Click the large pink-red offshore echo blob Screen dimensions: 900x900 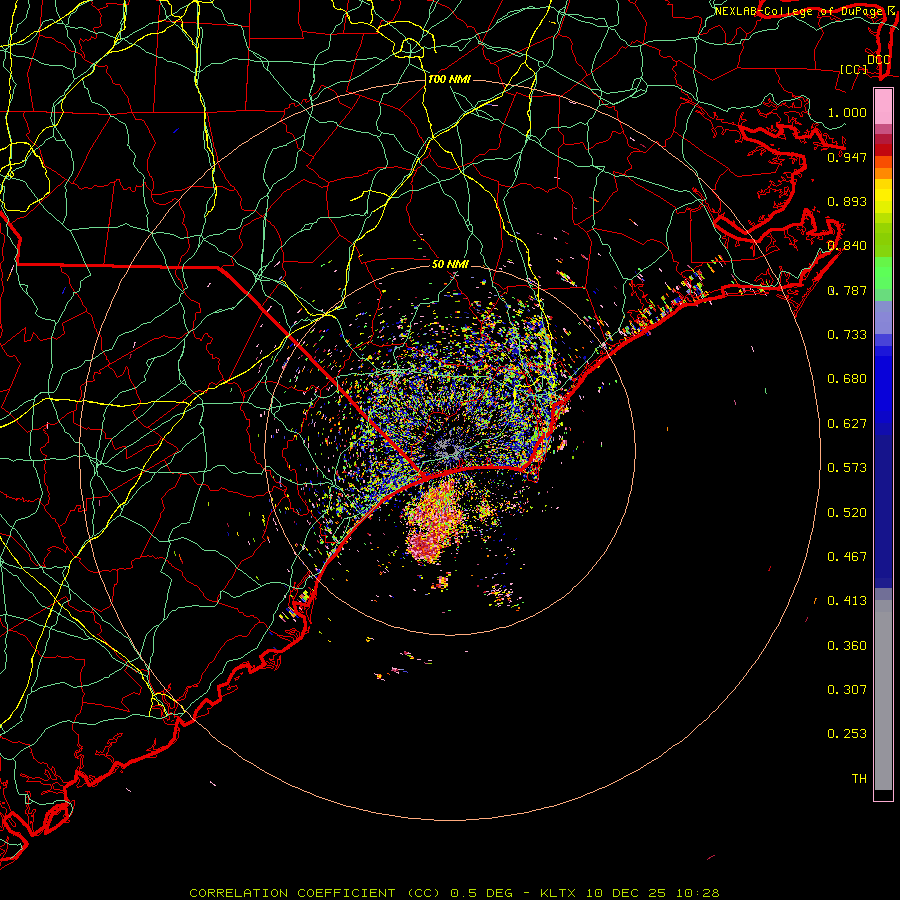pyautogui.click(x=432, y=522)
